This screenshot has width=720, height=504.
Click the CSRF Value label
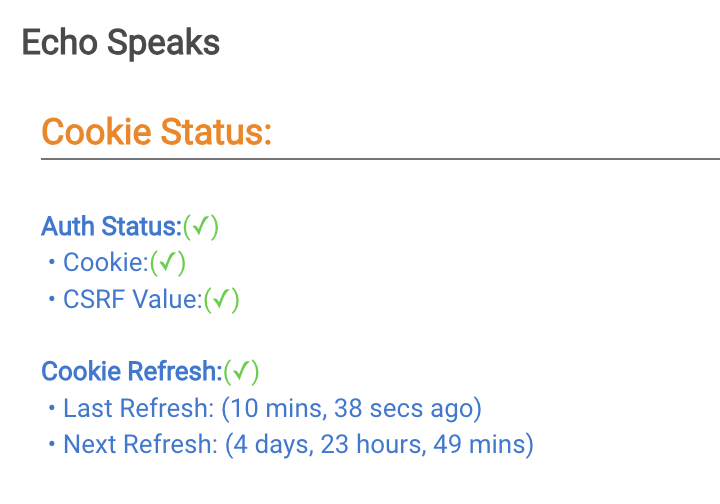(x=132, y=299)
